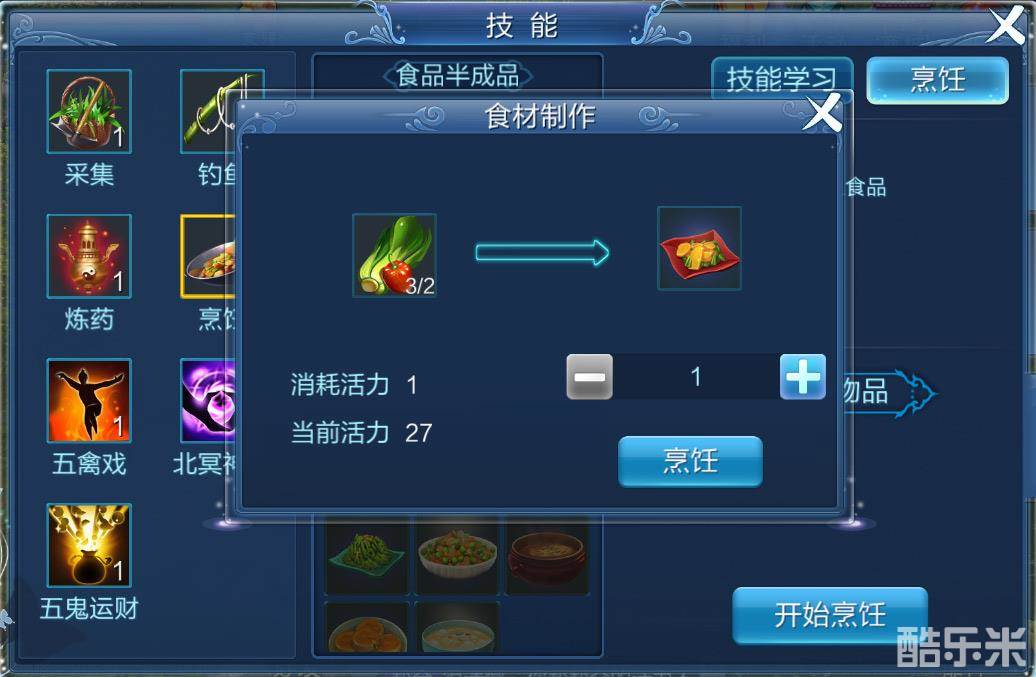This screenshot has width=1036, height=677.
Task: Click the 烹饪 button in the dialog
Action: click(x=690, y=462)
